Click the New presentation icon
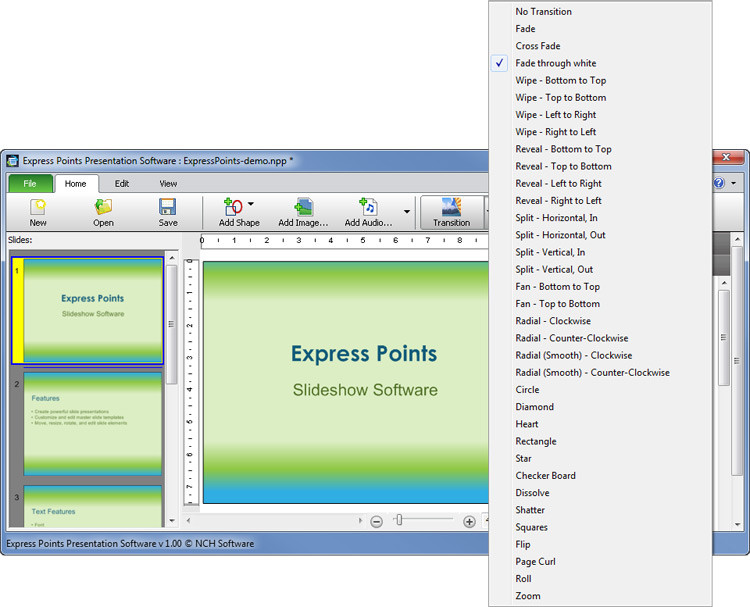The height and width of the screenshot is (607, 750). pyautogui.click(x=38, y=207)
